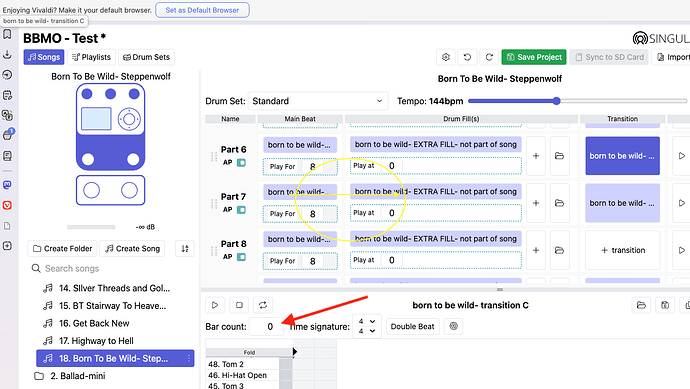Screen dimensions: 690x389
Task: Open the Songs tab
Action: (44, 57)
